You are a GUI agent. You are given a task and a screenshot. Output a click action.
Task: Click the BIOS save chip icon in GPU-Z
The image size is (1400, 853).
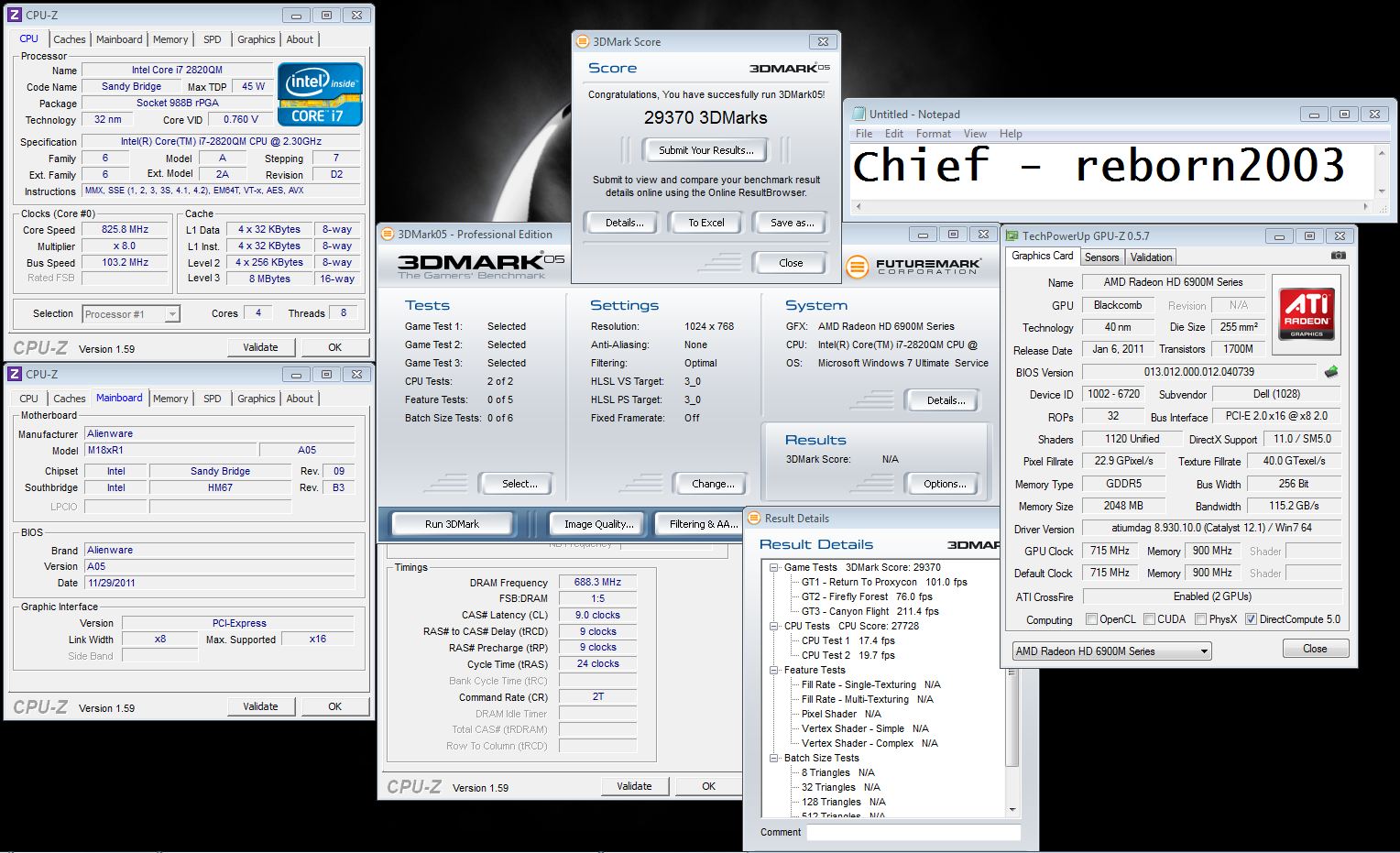[x=1331, y=372]
